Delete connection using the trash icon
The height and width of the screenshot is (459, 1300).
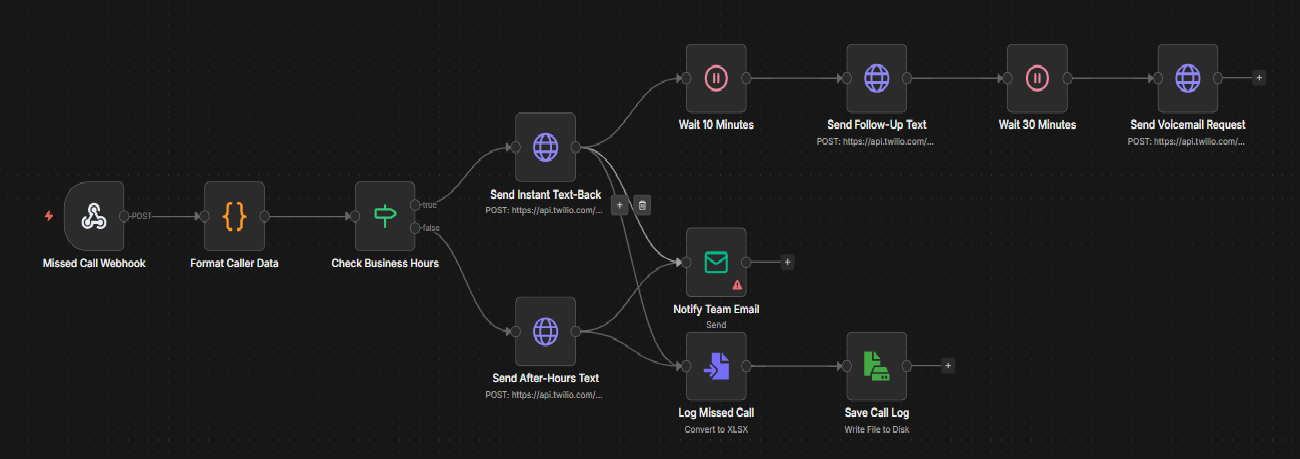coord(643,205)
